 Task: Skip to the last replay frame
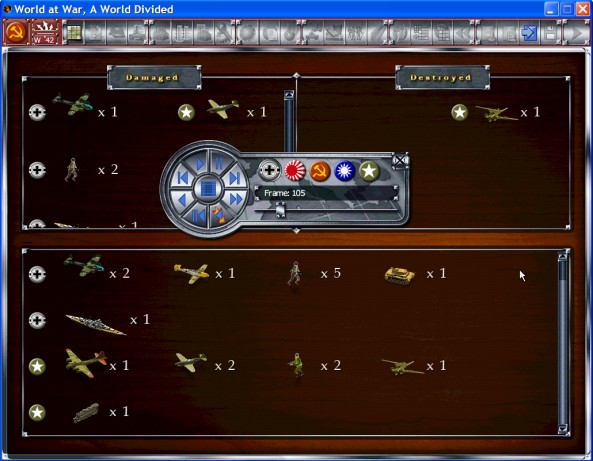[234, 178]
